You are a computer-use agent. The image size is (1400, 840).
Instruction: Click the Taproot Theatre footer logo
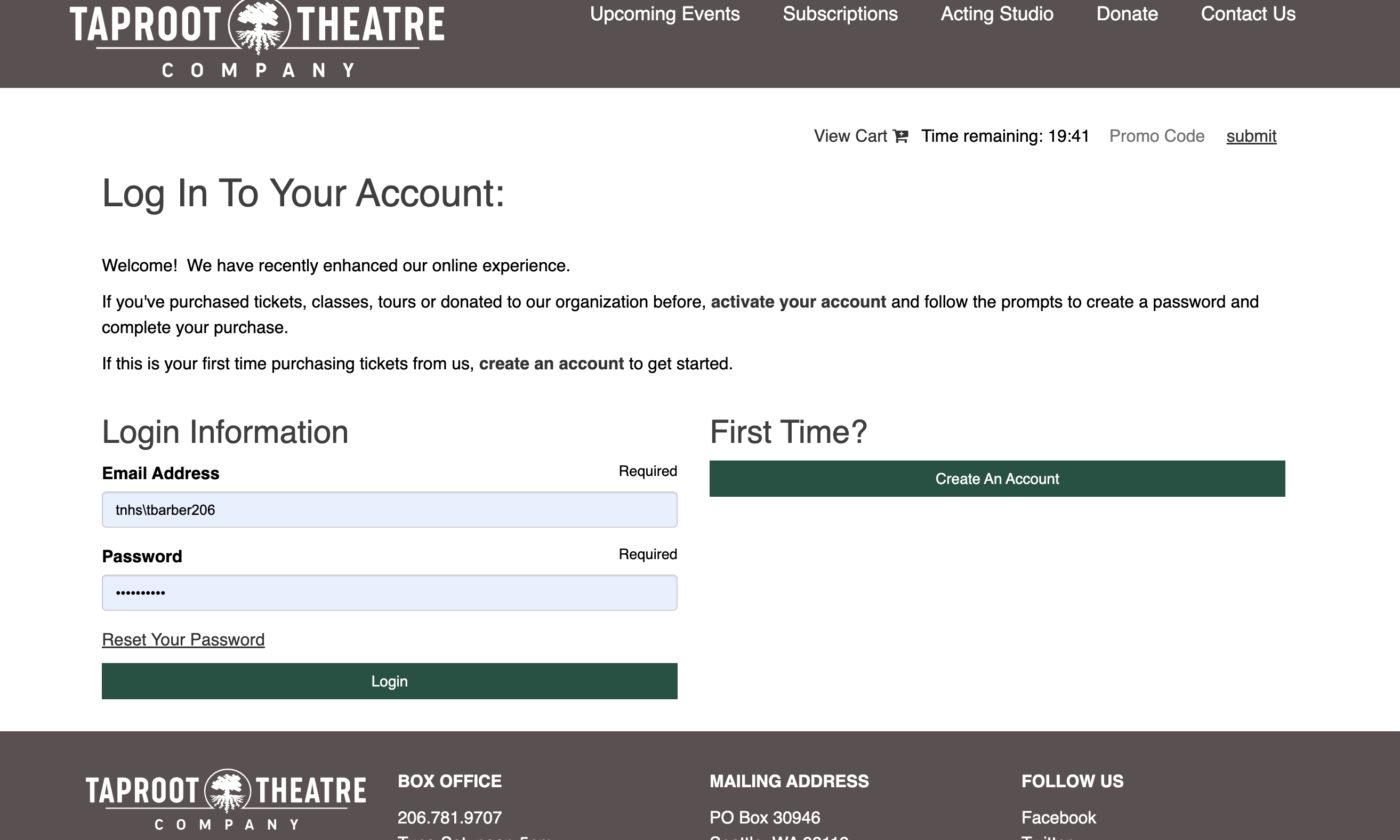226,799
